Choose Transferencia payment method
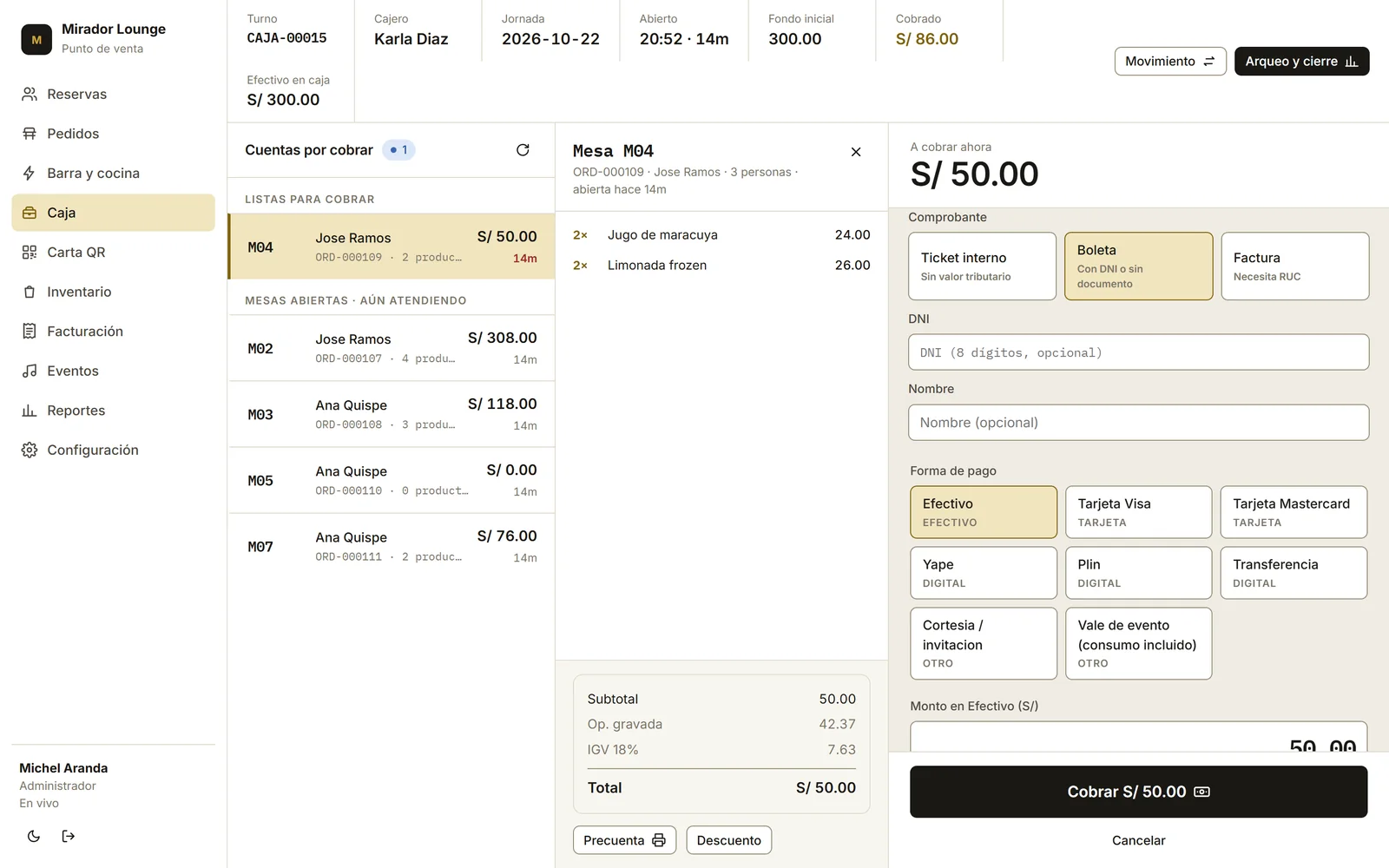Image resolution: width=1389 pixels, height=868 pixels. click(x=1294, y=573)
